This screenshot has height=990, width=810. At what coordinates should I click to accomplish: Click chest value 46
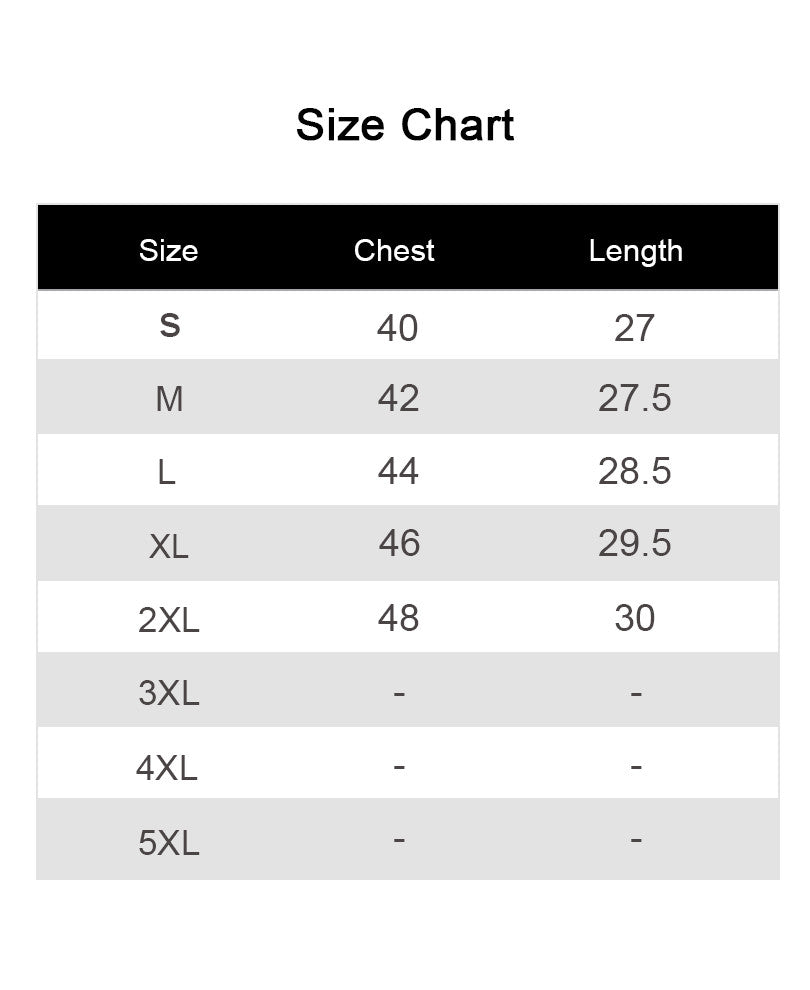pos(399,543)
